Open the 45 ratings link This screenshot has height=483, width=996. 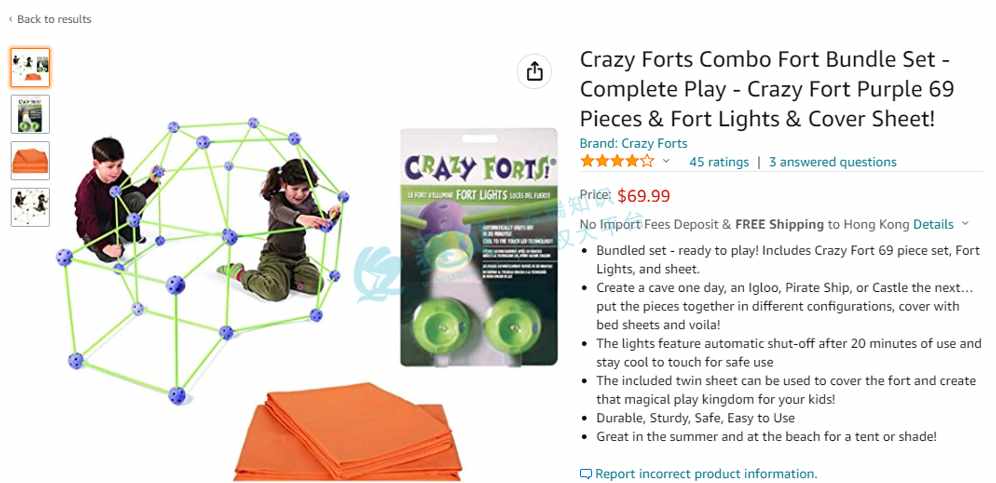tap(719, 162)
